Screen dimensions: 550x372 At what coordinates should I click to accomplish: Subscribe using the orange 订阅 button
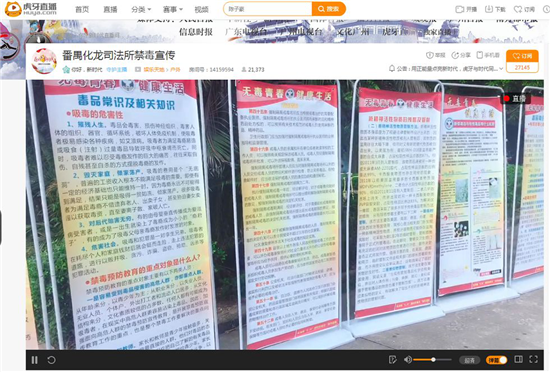tap(522, 56)
